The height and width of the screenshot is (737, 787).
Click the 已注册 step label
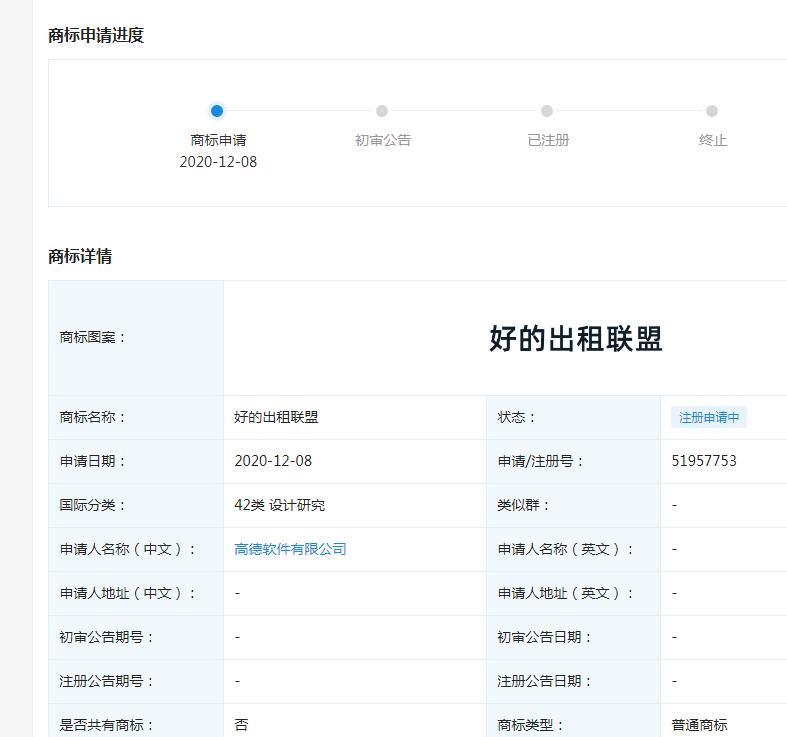pos(548,140)
